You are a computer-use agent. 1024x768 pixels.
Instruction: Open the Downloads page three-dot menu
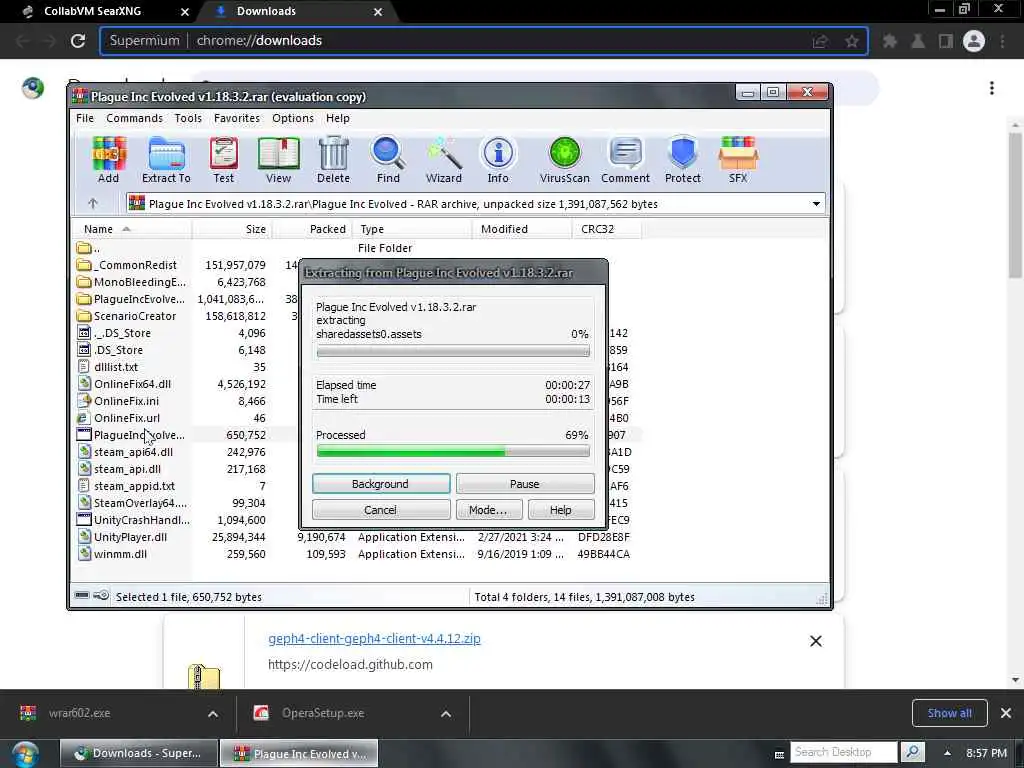[991, 88]
